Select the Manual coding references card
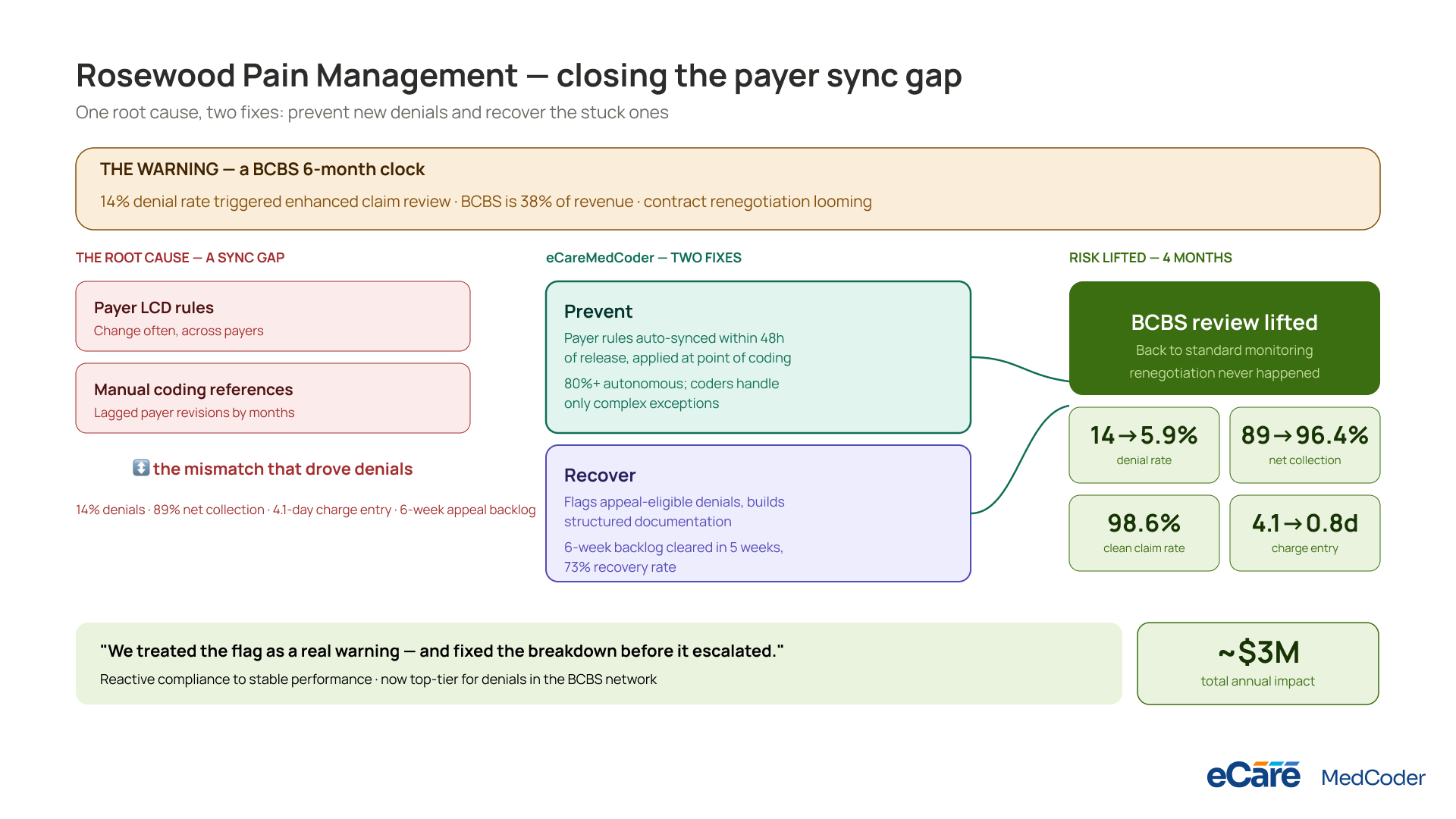 (x=273, y=398)
